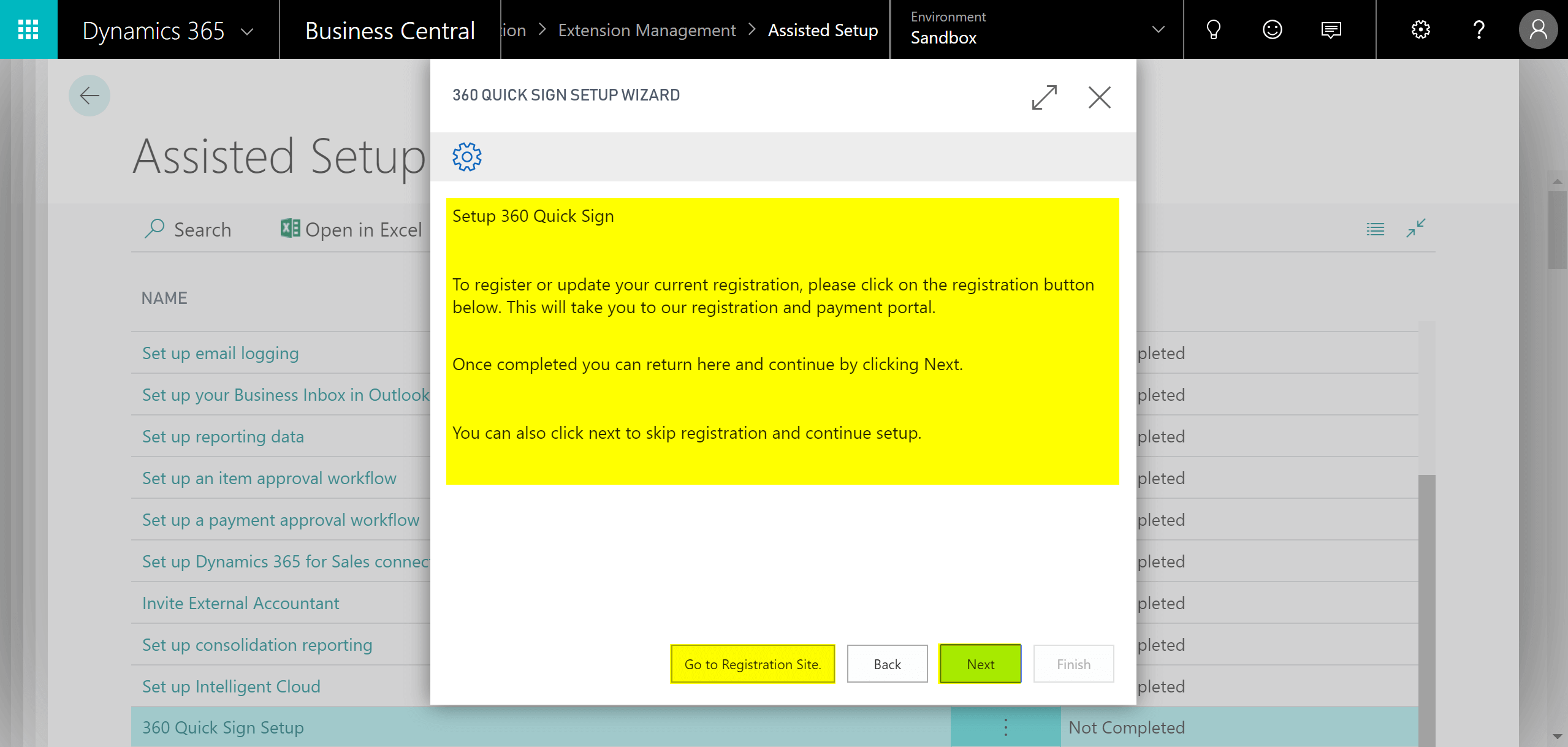The image size is (1568, 747).
Task: Select the Assisted Setup breadcrumb
Action: [823, 29]
